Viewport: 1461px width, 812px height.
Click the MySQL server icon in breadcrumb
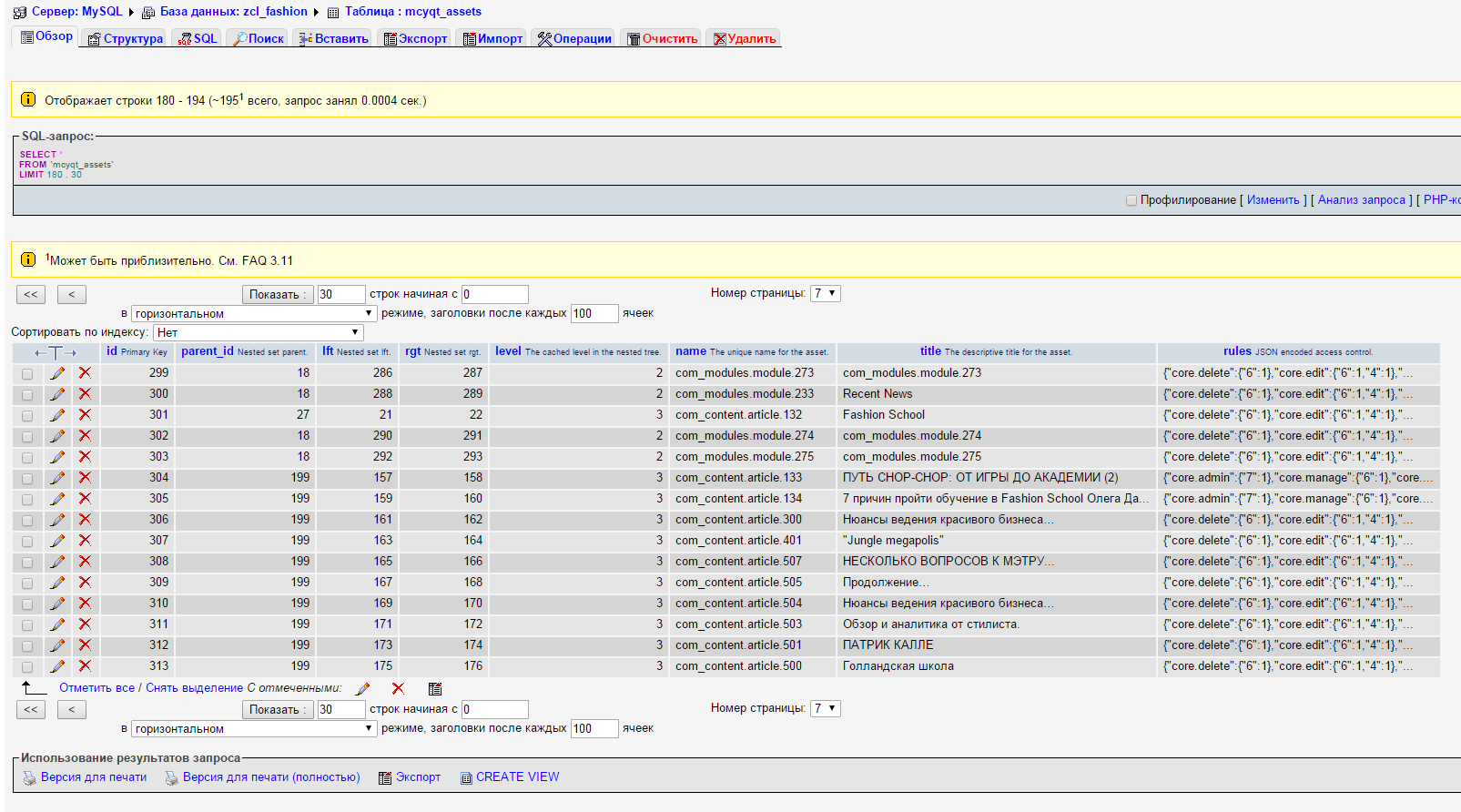[x=20, y=13]
